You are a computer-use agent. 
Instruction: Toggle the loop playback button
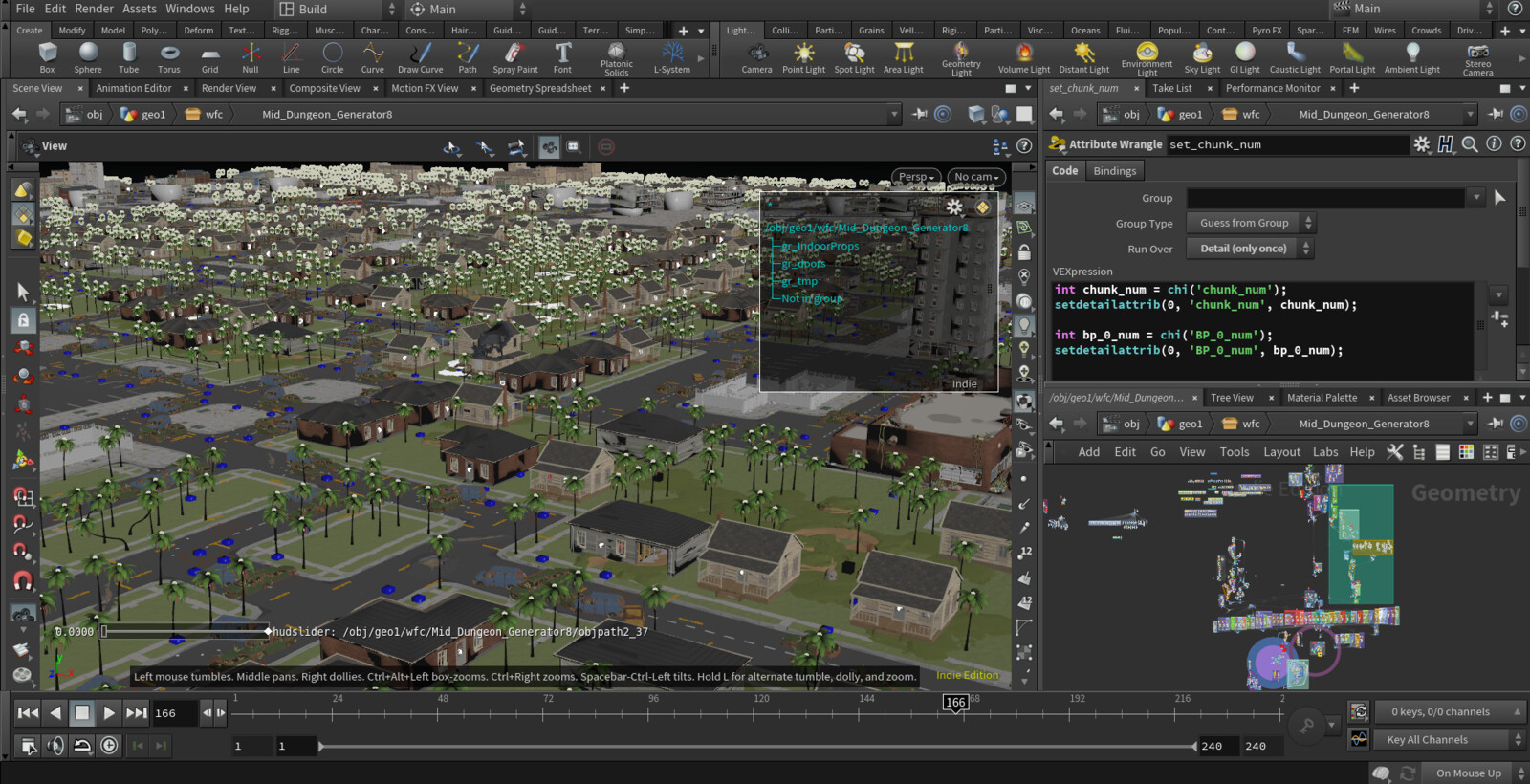coord(82,746)
